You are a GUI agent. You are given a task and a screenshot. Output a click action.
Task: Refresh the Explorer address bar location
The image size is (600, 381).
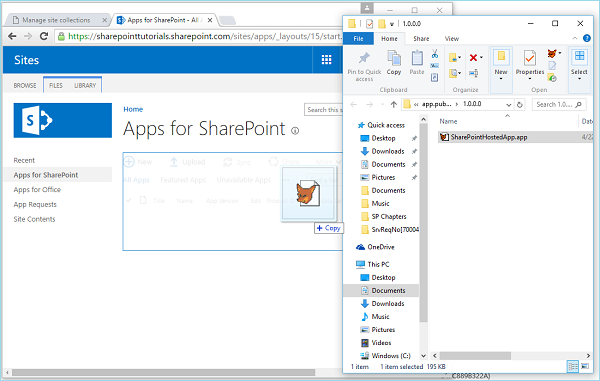point(520,104)
